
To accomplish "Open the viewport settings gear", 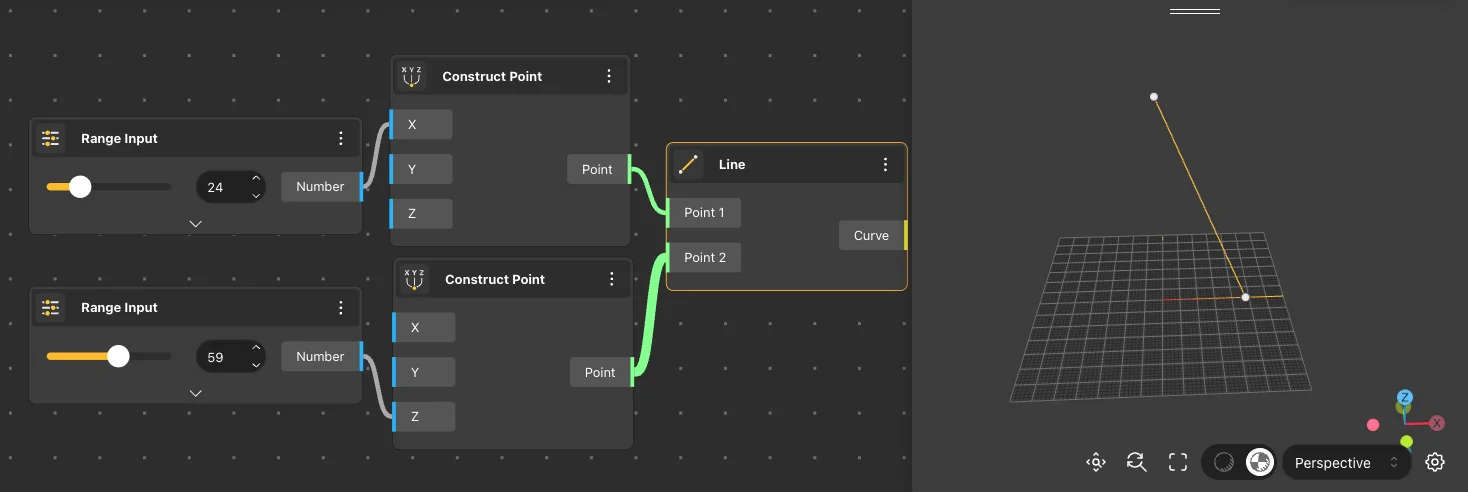I will (1435, 462).
